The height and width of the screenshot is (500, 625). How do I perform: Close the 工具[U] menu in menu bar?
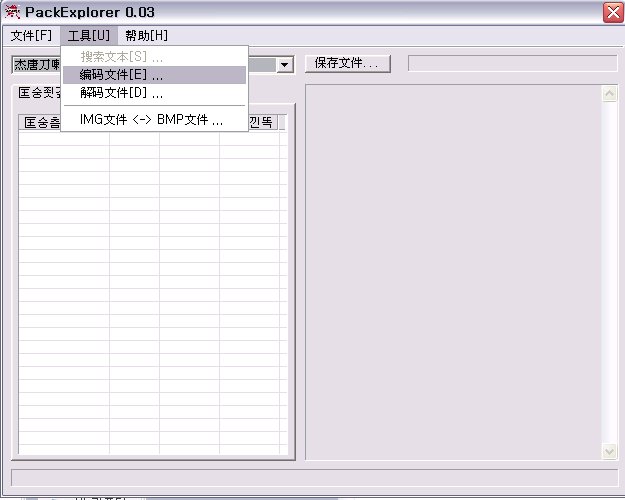pos(88,35)
